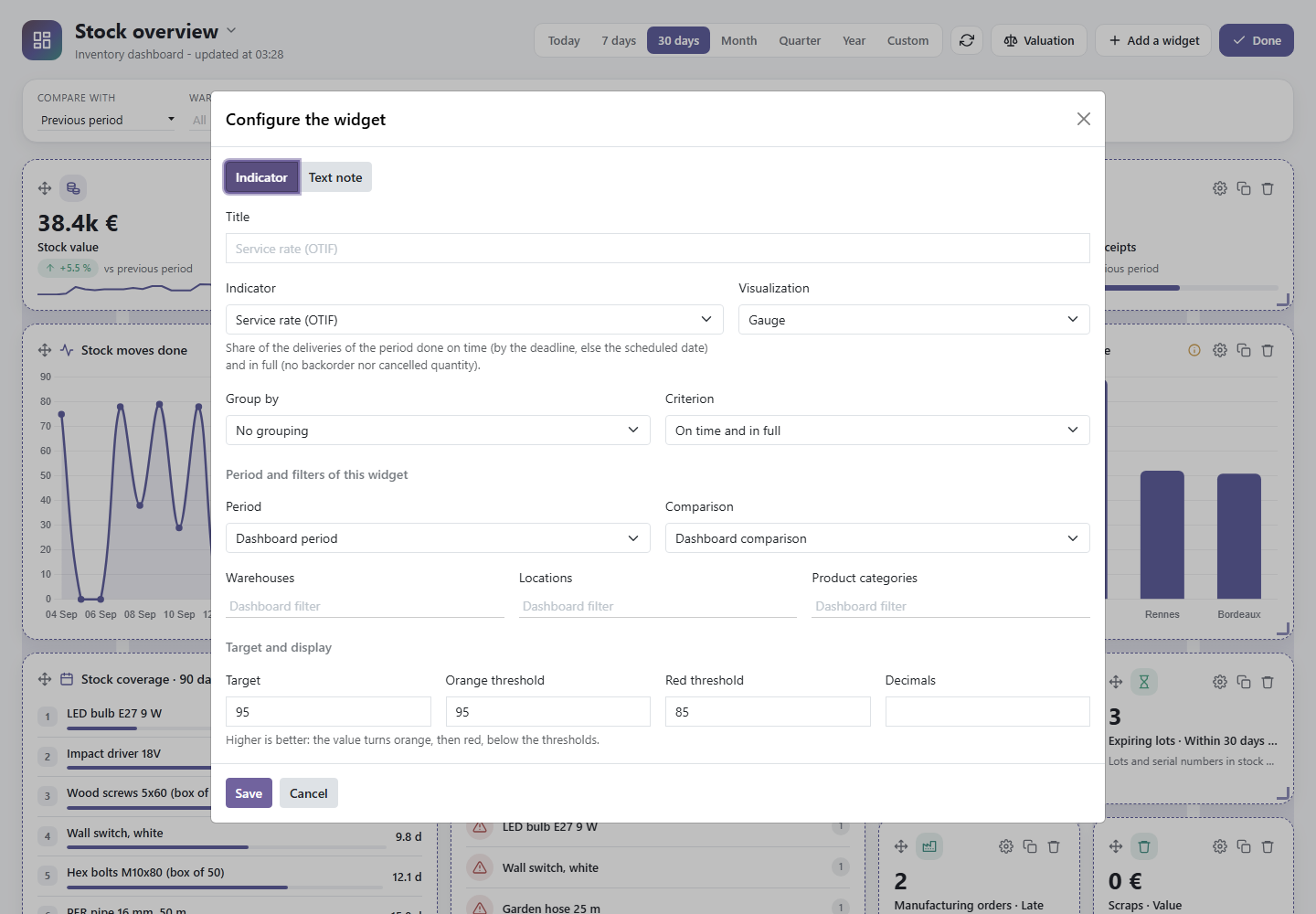Screen dimensions: 1316x914
Task: Open Compare with dropdown showing Previous period
Action: pos(106,120)
